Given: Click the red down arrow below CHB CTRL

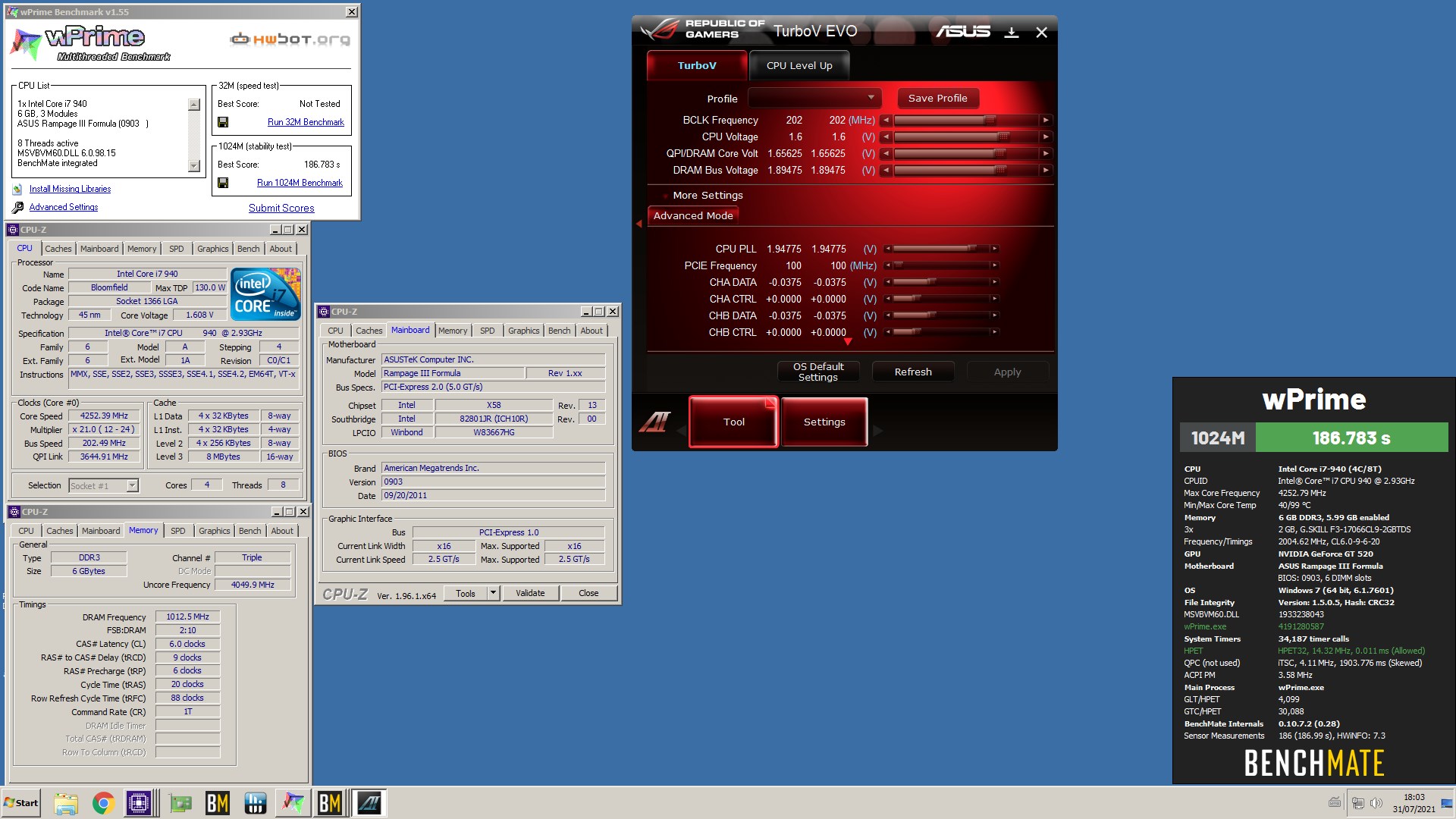Looking at the screenshot, I should pyautogui.click(x=848, y=341).
